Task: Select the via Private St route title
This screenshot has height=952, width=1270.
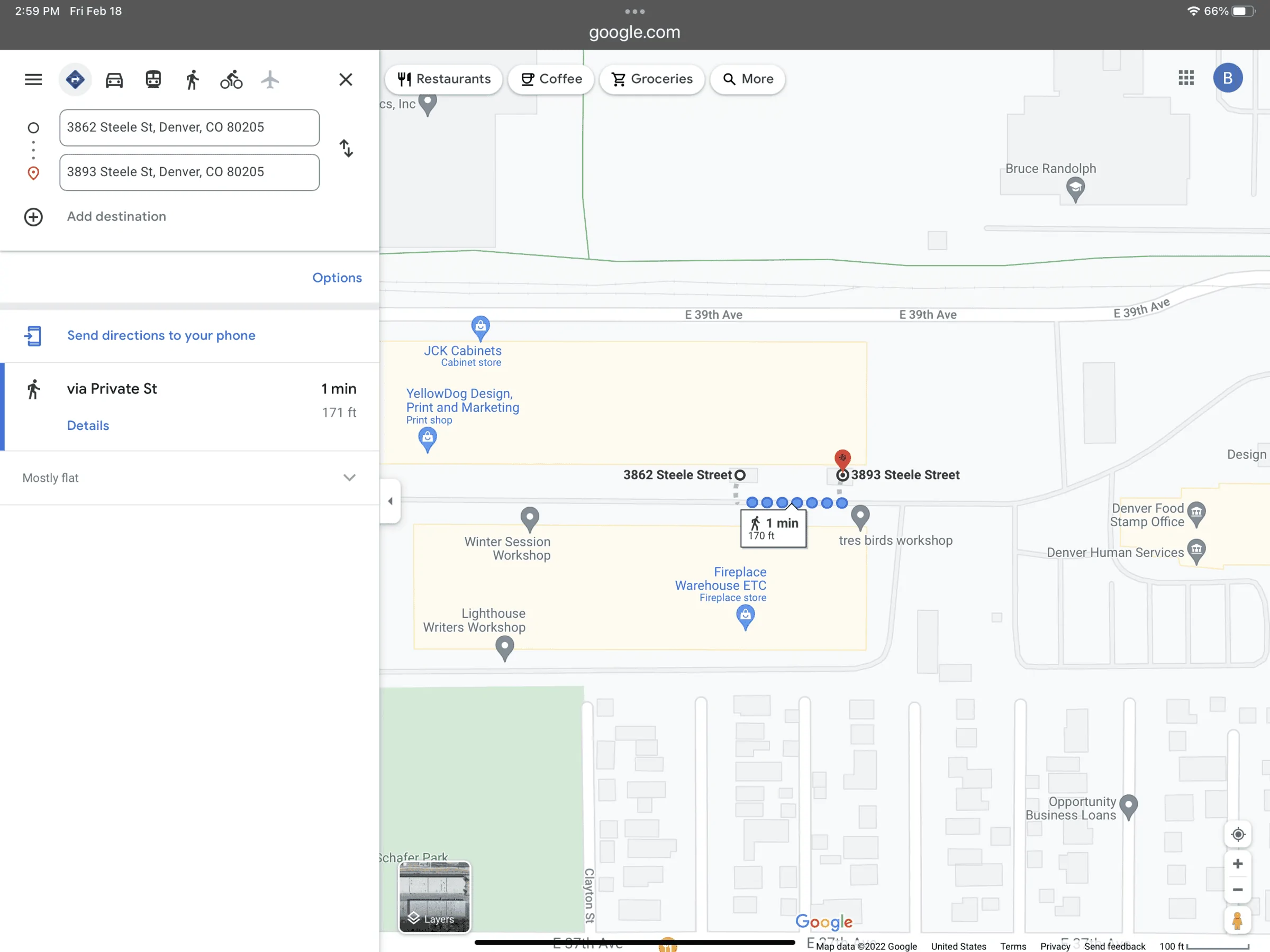Action: 112,389
